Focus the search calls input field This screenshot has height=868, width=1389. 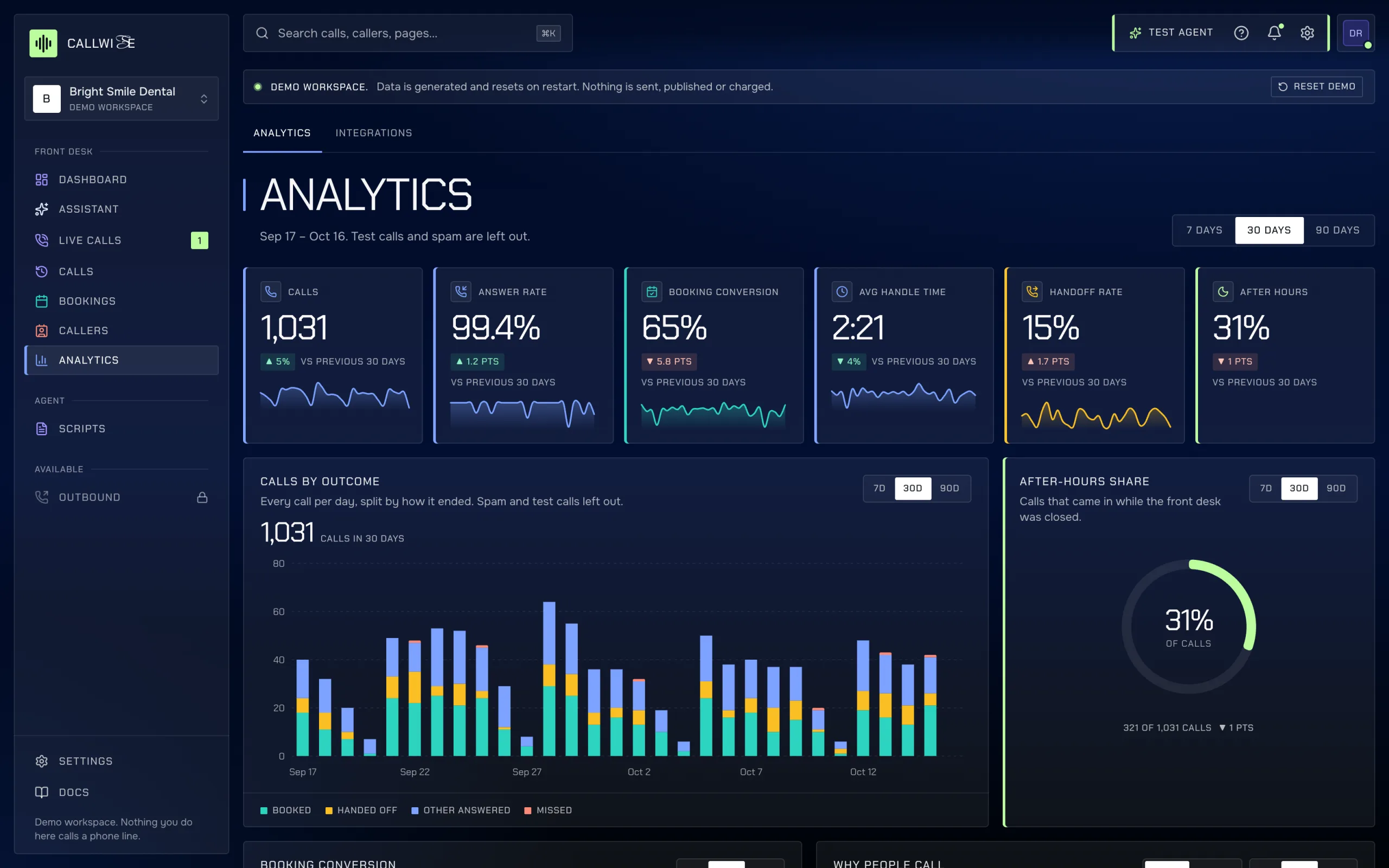[407, 33]
